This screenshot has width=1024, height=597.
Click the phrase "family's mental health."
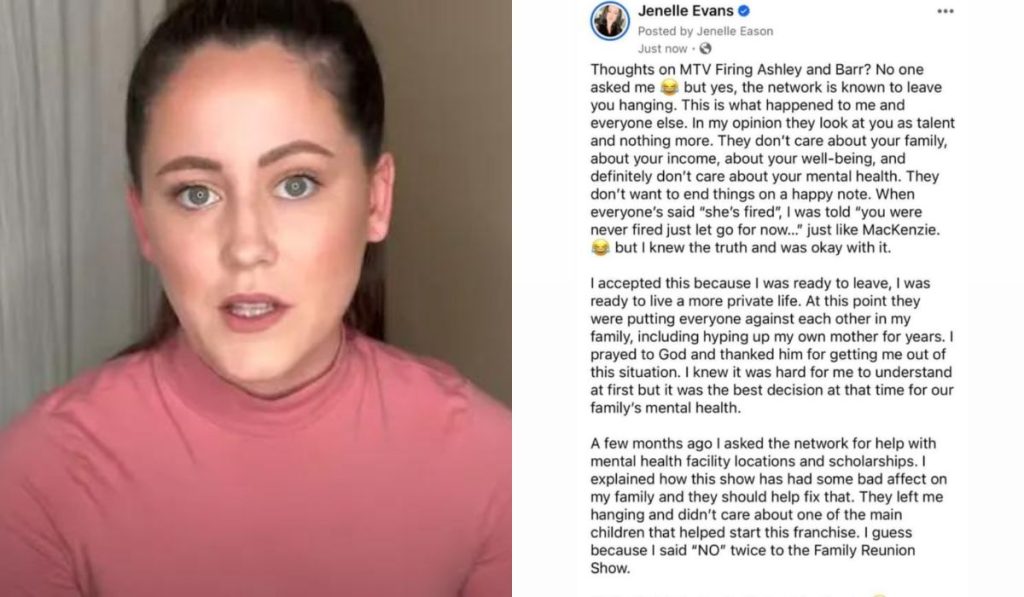[x=665, y=408]
